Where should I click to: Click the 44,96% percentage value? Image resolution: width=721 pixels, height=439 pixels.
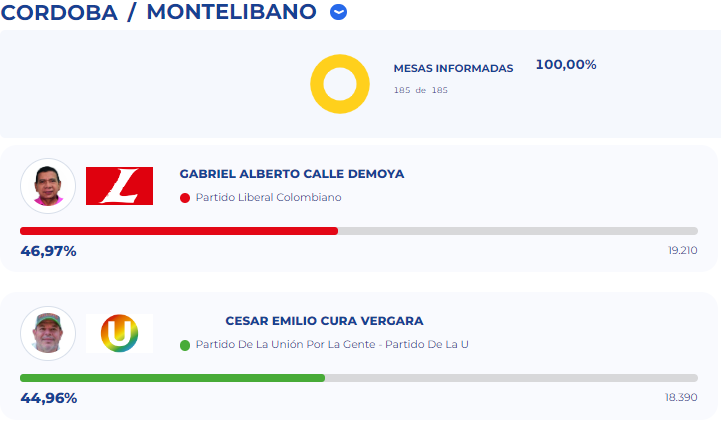48,397
